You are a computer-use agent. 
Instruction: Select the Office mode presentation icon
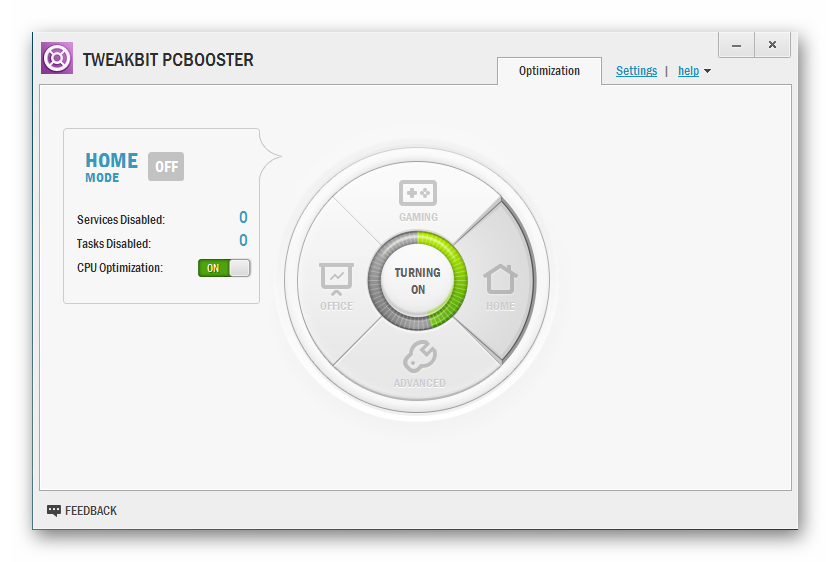point(336,278)
